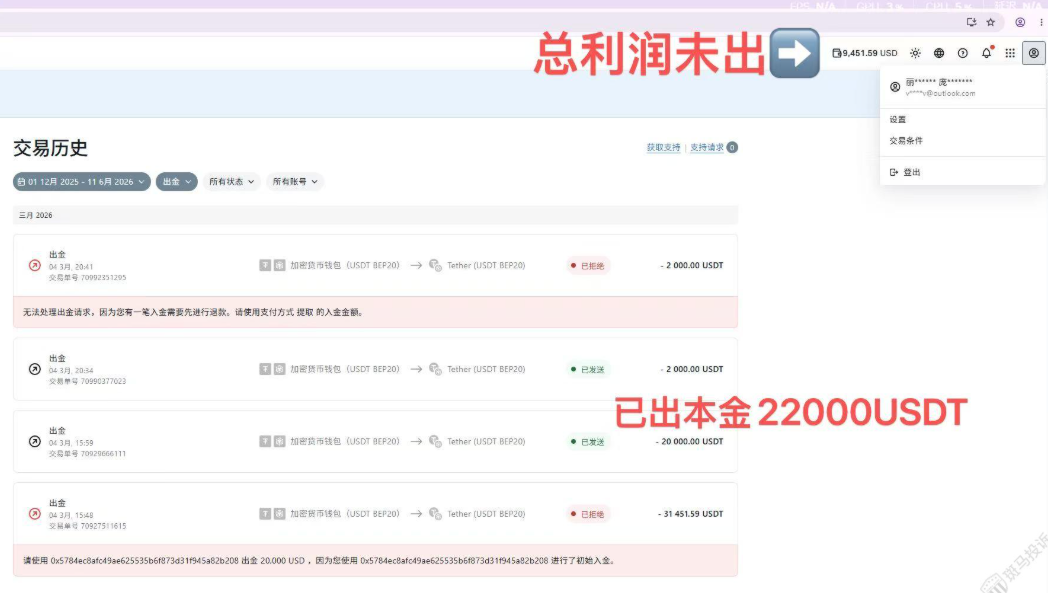Click withdrawal icon of transaction 70927511615
Screen dimensions: 1048x593
[35, 514]
